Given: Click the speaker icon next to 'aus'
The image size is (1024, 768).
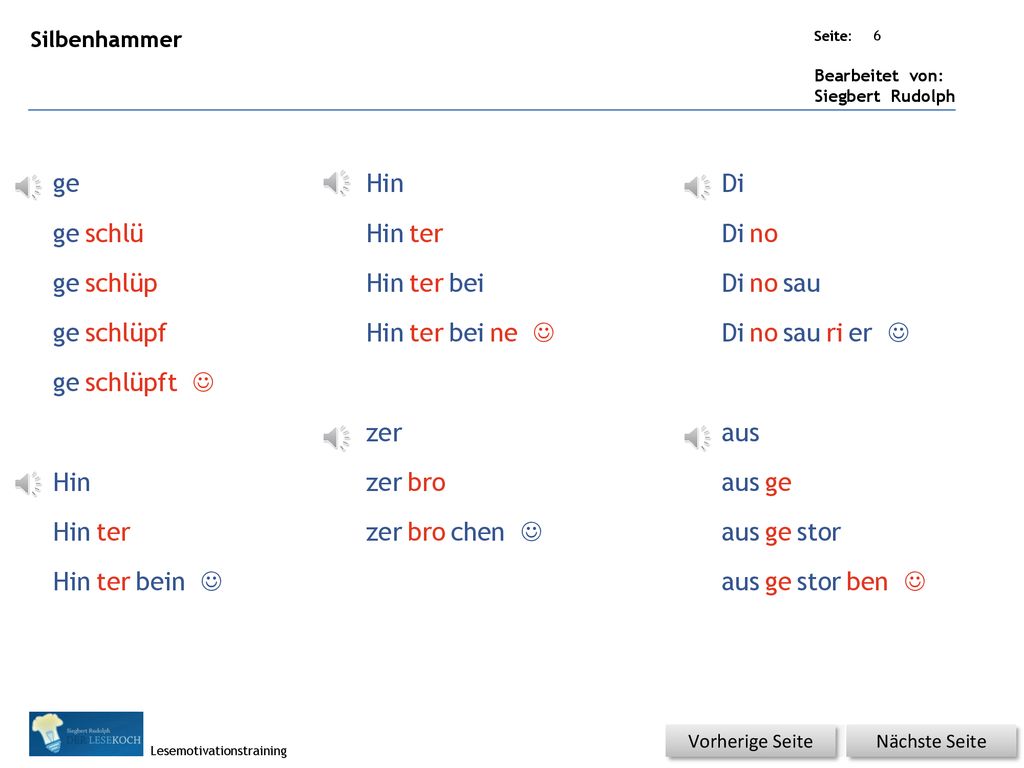Looking at the screenshot, I should (x=697, y=437).
